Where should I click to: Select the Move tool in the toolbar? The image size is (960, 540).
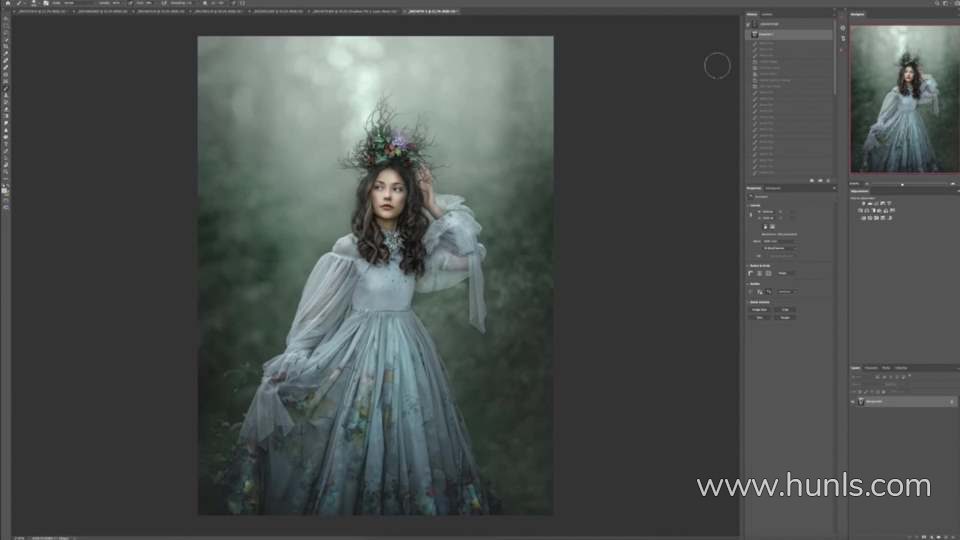tap(6, 17)
